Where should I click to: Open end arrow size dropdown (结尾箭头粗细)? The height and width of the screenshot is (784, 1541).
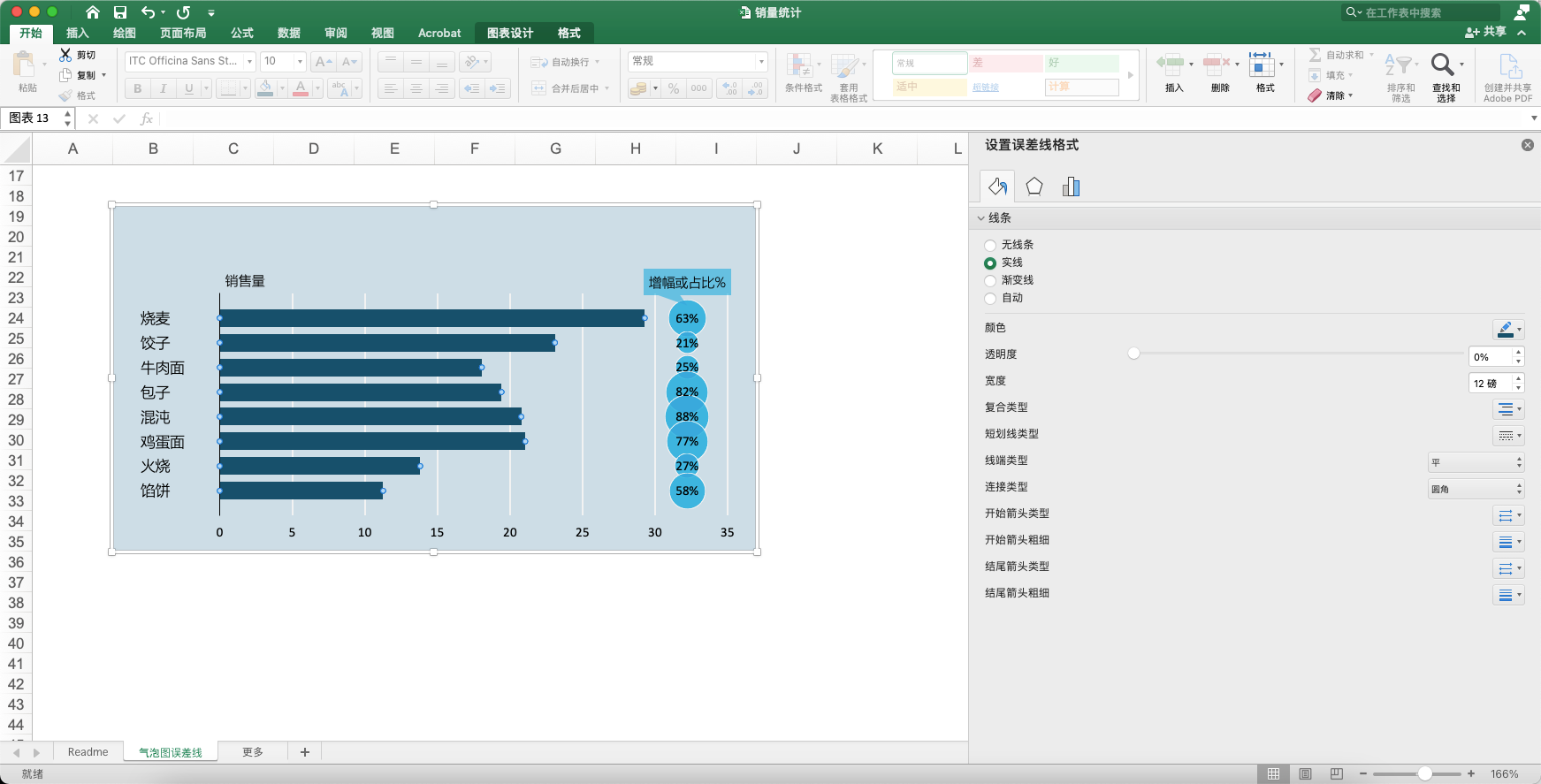1508,595
